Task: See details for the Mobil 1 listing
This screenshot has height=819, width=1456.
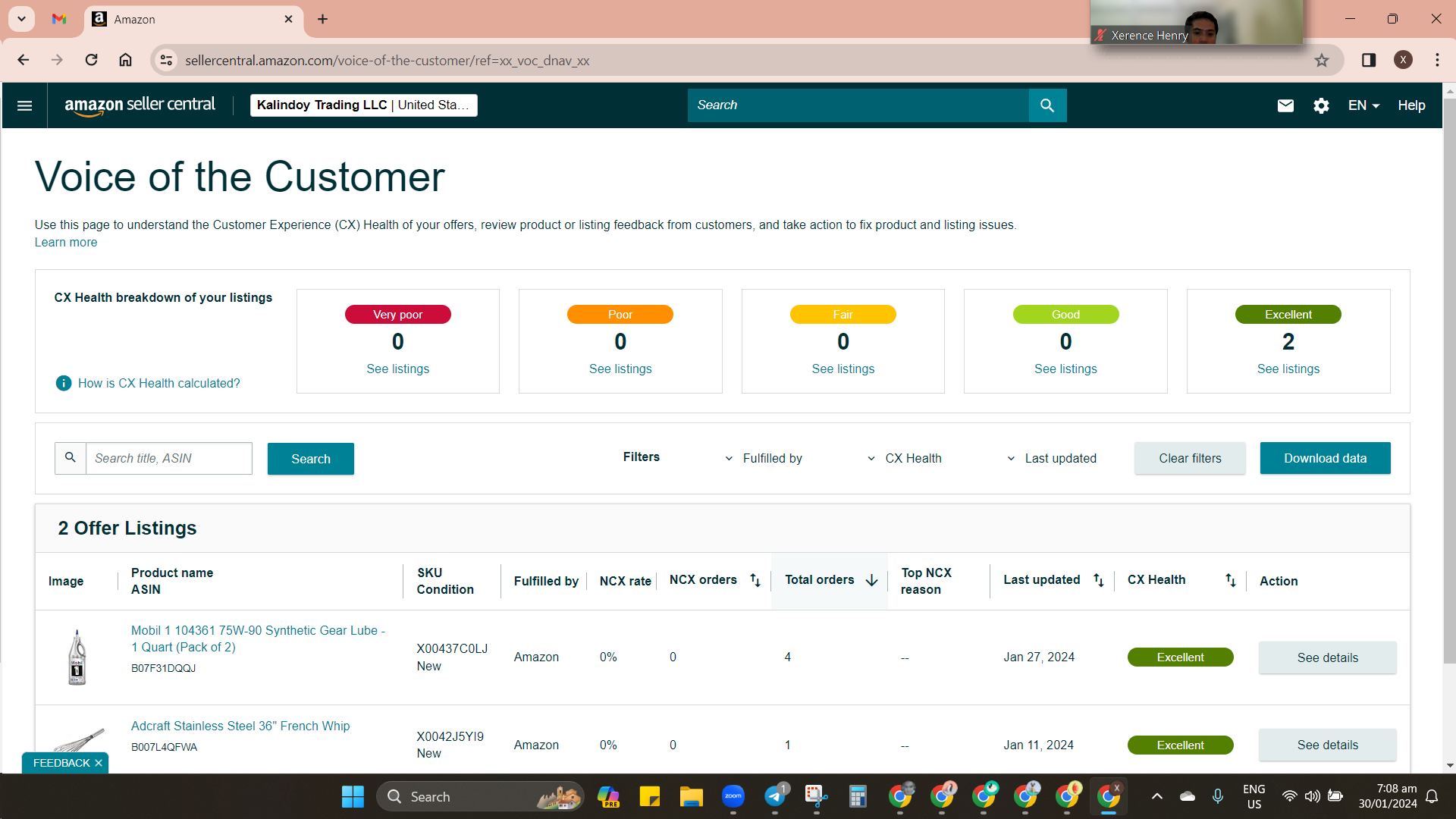Action: [x=1327, y=658]
